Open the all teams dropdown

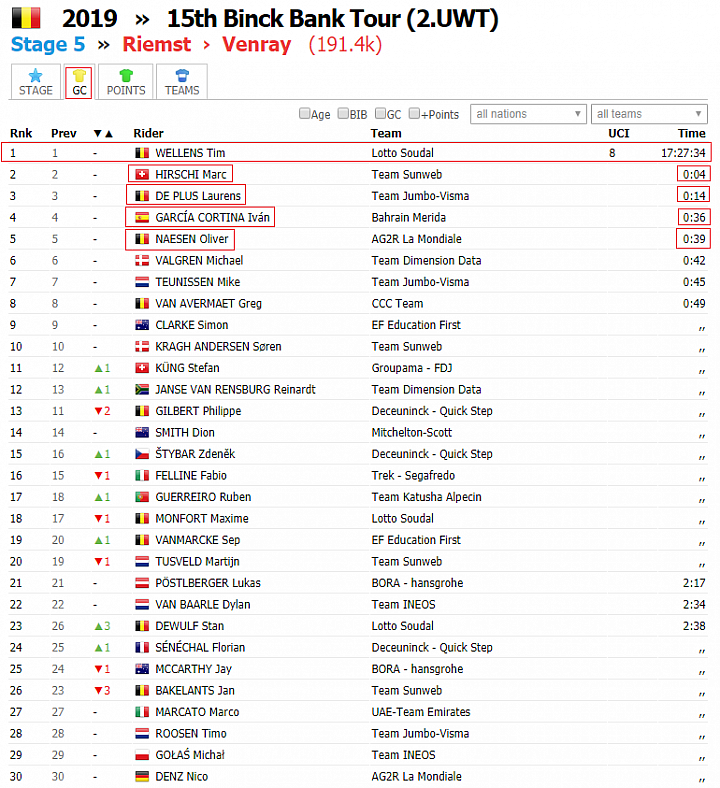click(x=649, y=114)
